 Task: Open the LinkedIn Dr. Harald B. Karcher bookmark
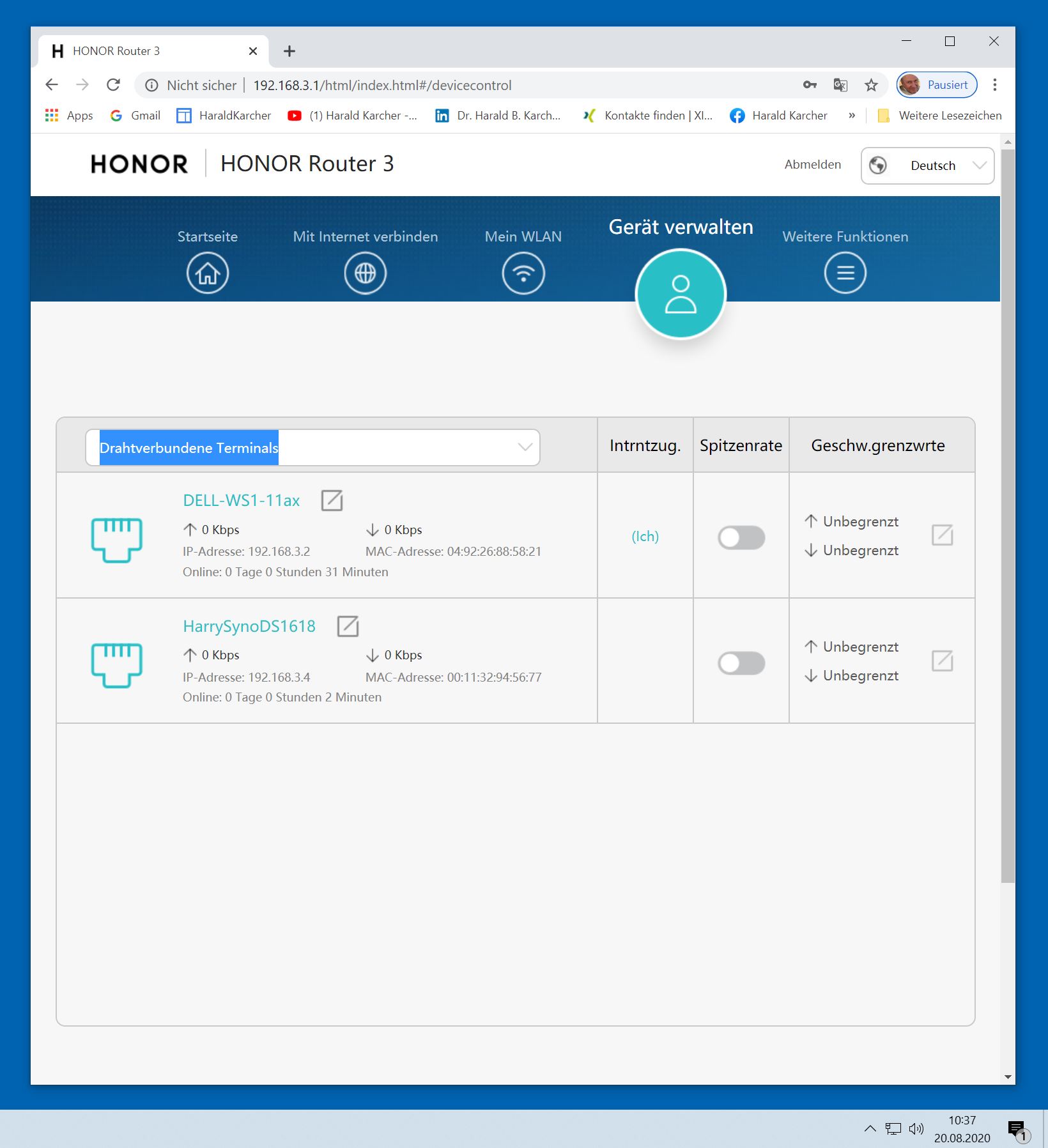[498, 116]
